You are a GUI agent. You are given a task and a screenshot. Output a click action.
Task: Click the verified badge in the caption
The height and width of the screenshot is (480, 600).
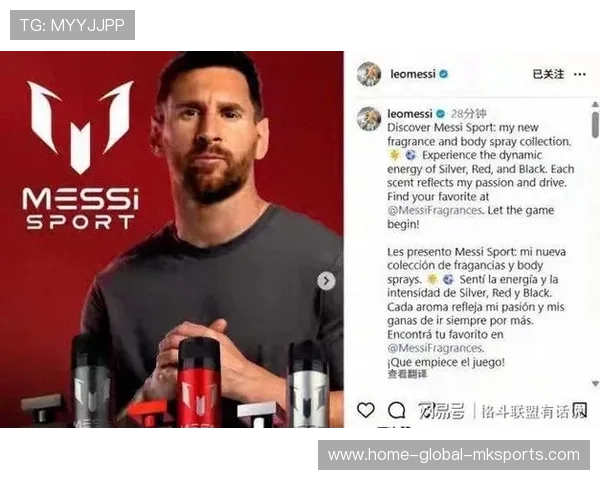(x=441, y=114)
